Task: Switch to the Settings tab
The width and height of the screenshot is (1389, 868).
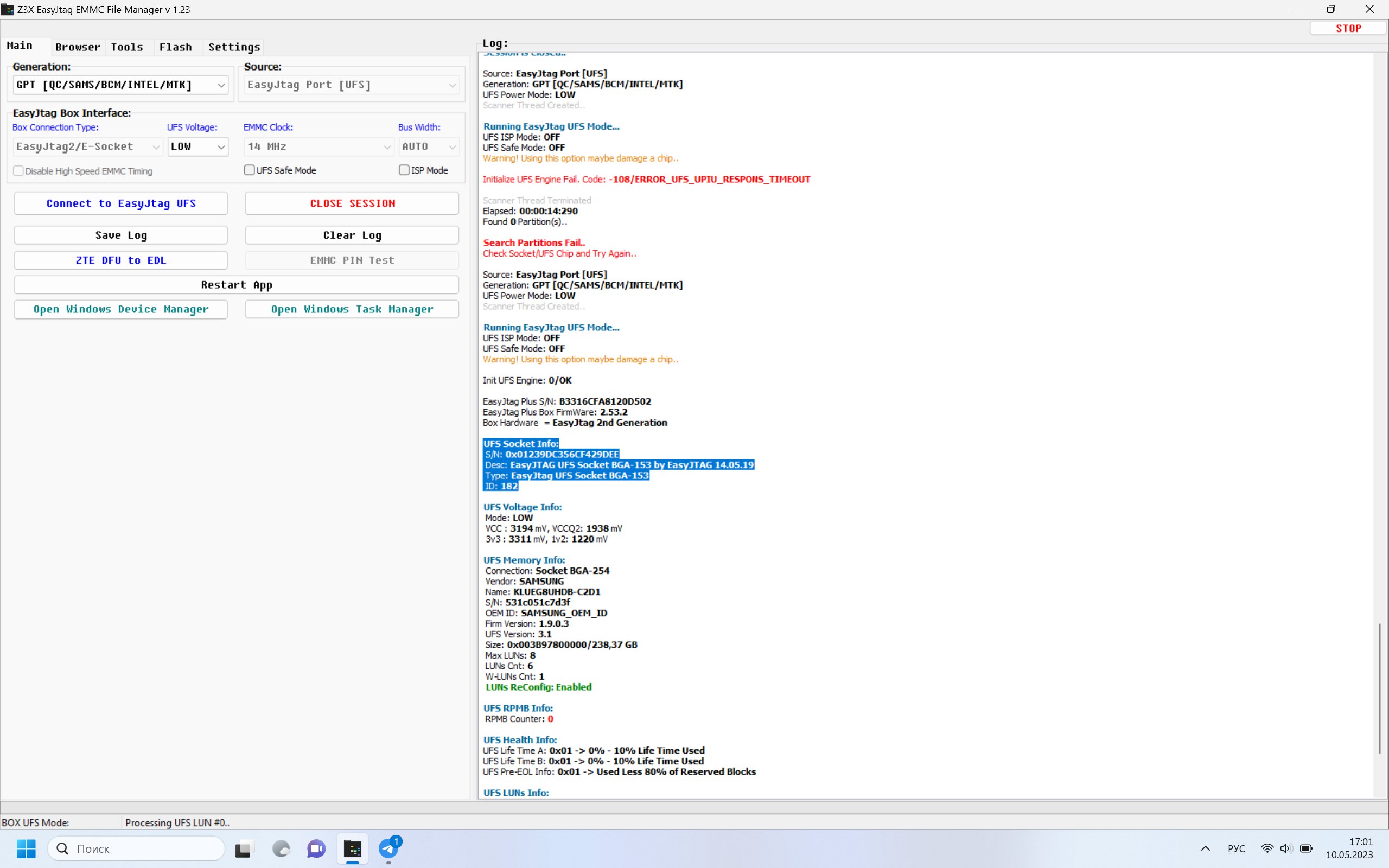Action: click(x=234, y=47)
